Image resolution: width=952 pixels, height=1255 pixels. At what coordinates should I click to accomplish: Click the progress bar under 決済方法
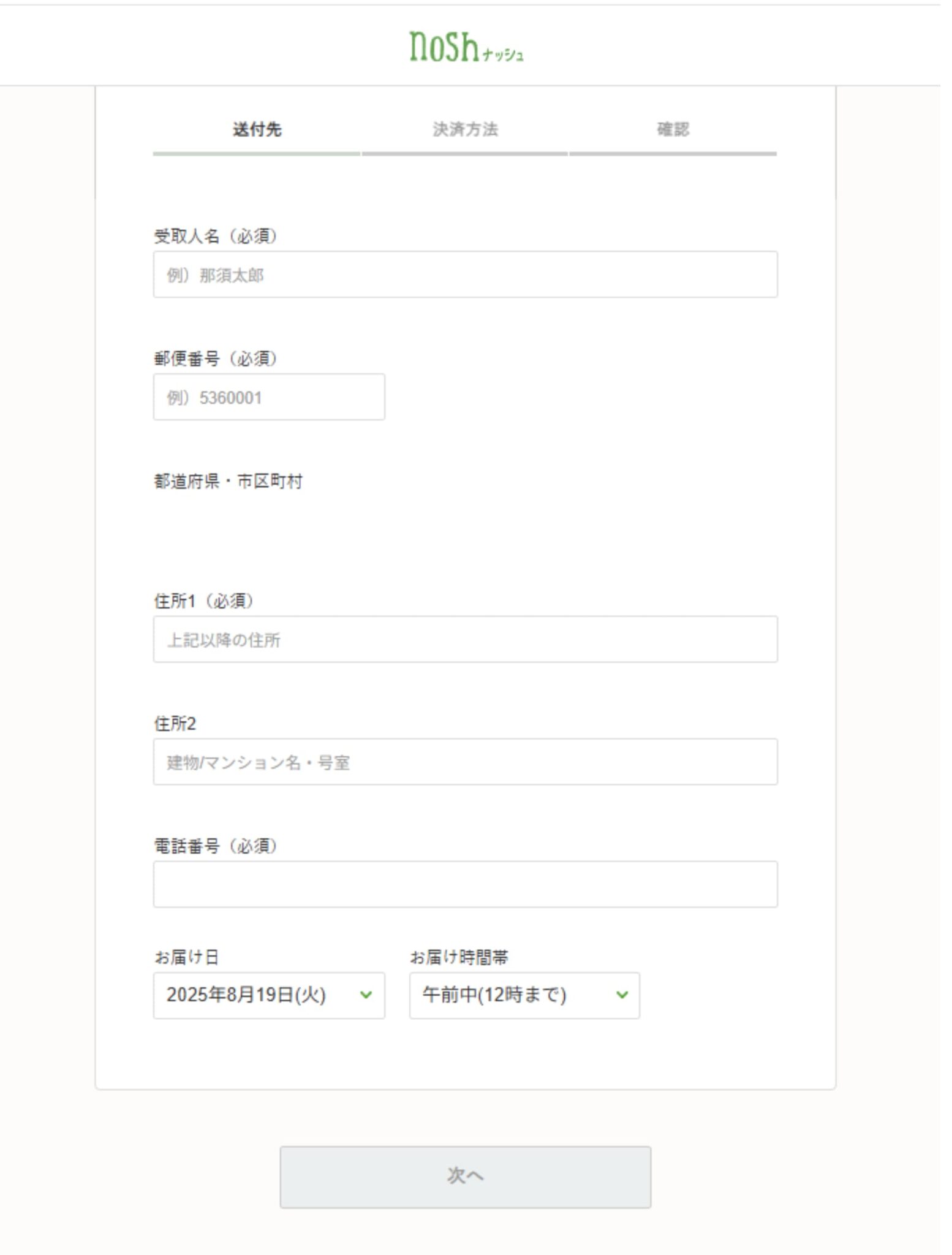coord(465,154)
